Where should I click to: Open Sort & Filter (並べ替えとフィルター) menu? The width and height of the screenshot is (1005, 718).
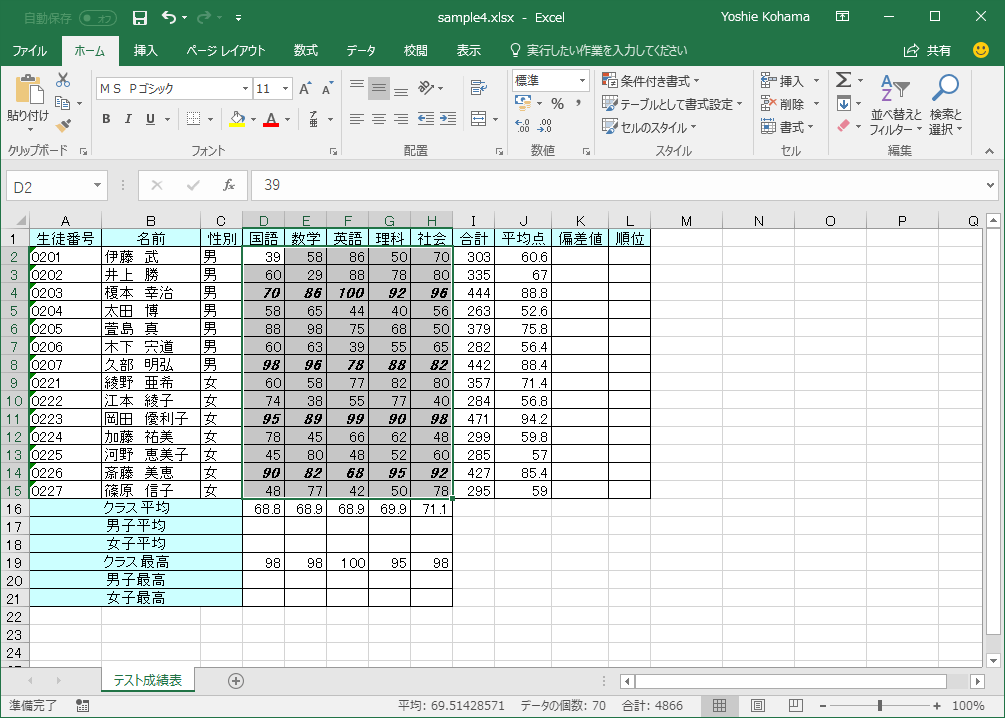coord(896,104)
